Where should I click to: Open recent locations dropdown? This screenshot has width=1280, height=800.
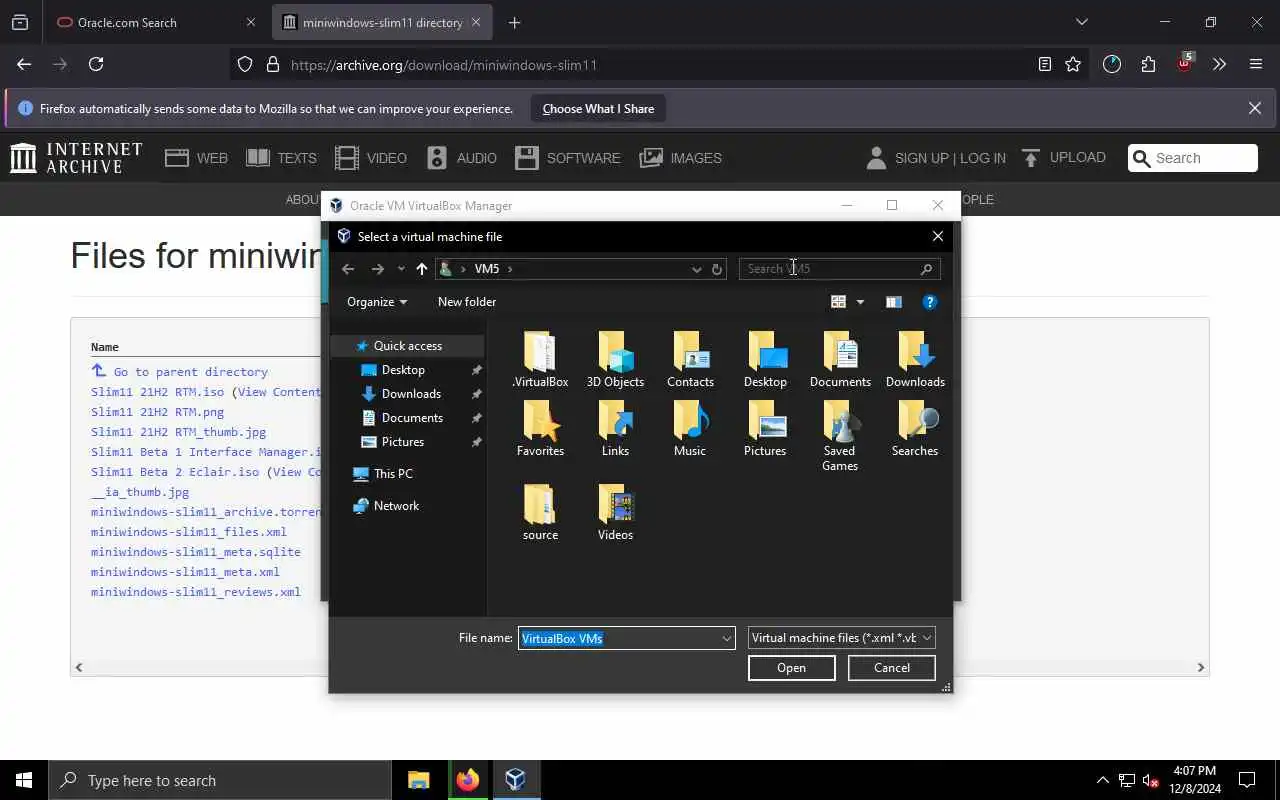[x=401, y=269]
